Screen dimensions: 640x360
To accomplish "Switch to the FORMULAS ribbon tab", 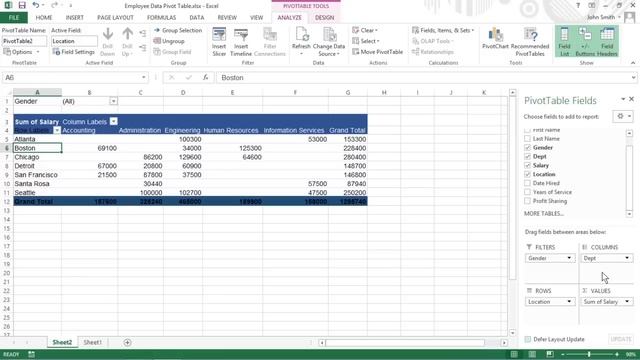I will (161, 18).
